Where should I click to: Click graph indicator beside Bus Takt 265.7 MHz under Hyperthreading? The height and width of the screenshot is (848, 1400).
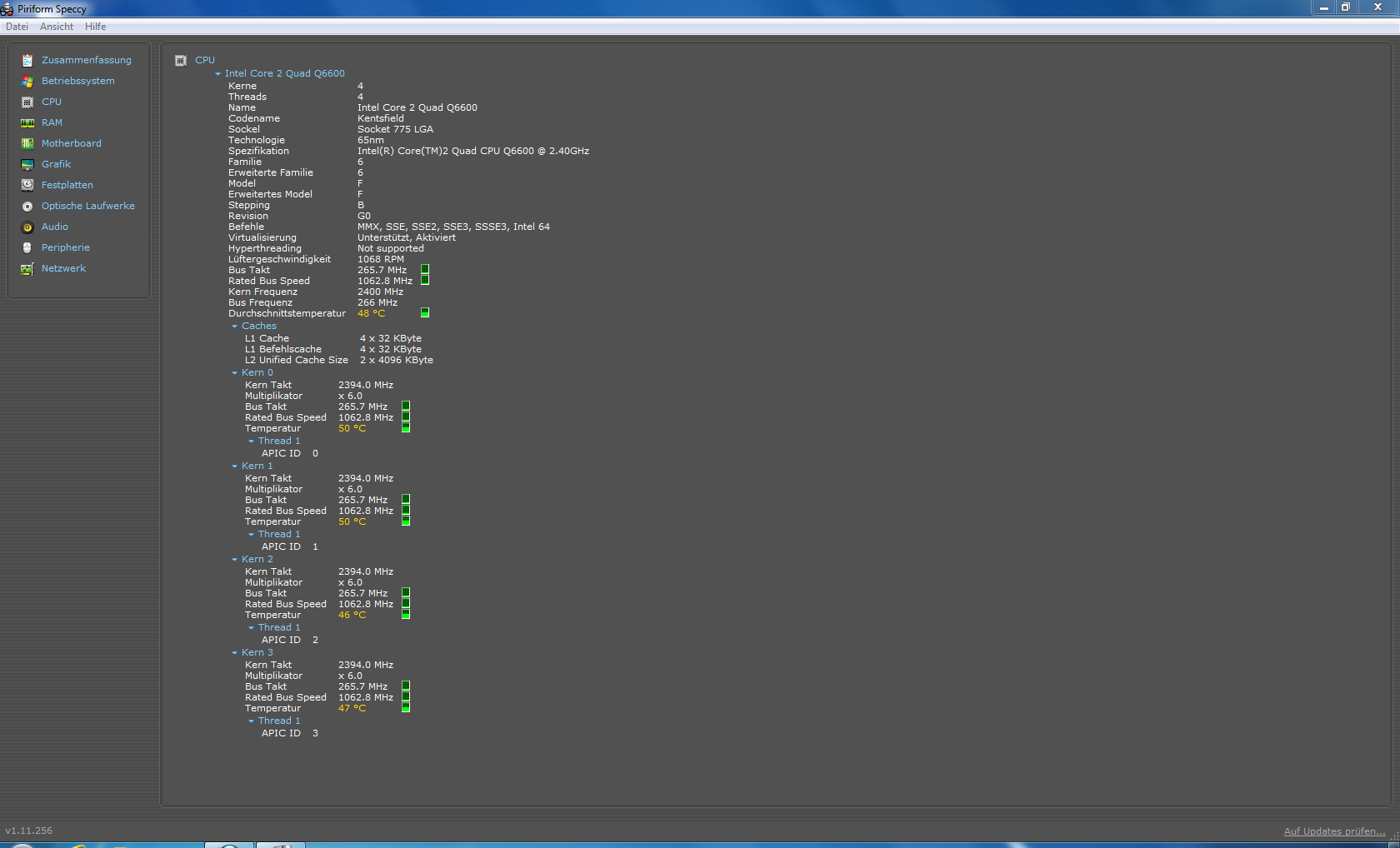tap(425, 270)
